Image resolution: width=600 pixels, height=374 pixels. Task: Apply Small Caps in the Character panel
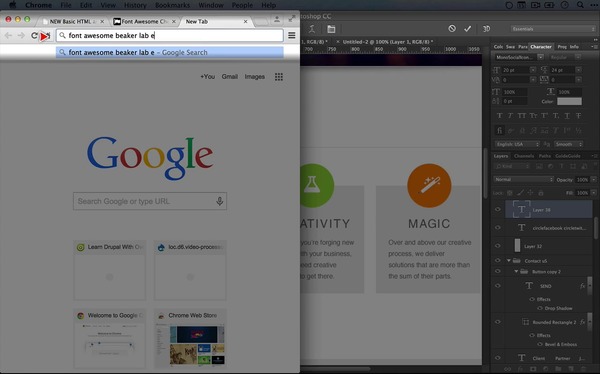pos(533,116)
